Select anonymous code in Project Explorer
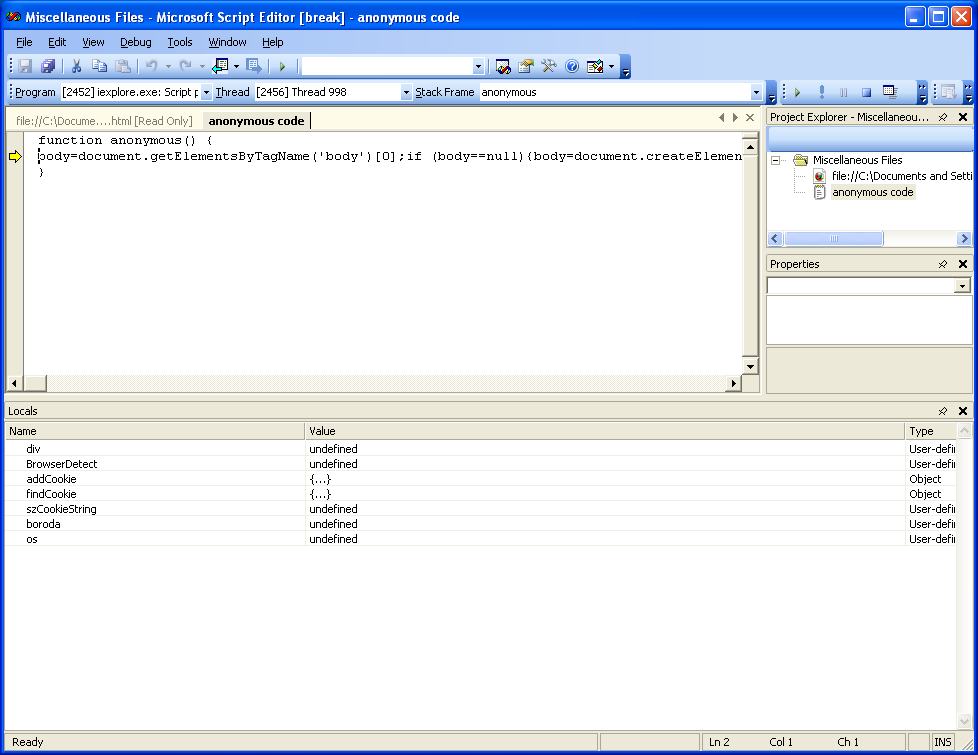This screenshot has height=755, width=978. point(872,192)
